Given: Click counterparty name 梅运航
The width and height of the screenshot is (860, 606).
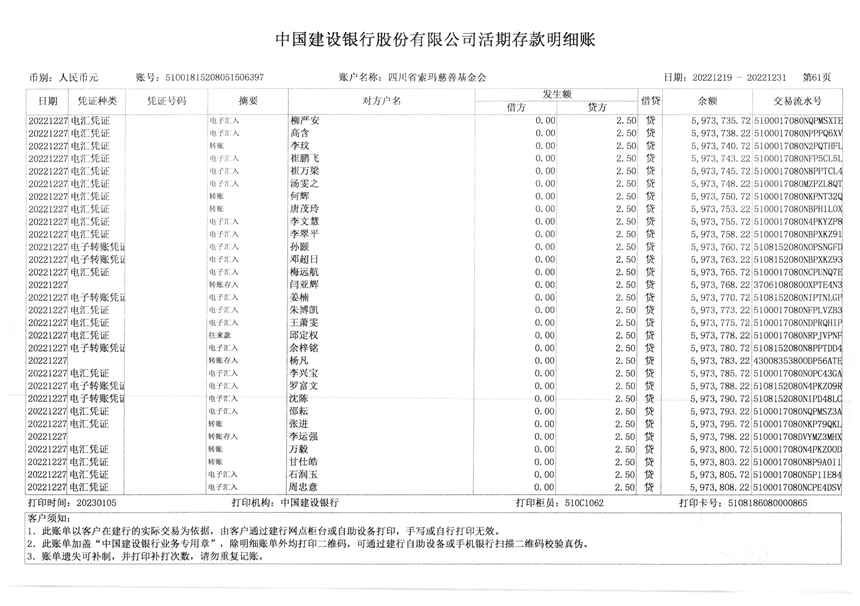Looking at the screenshot, I should click(304, 272).
